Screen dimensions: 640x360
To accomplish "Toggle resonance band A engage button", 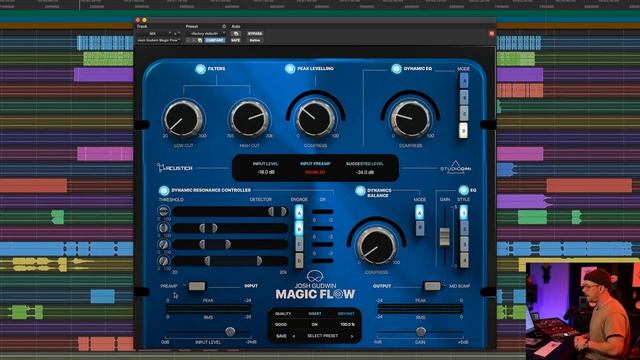I will pos(299,213).
